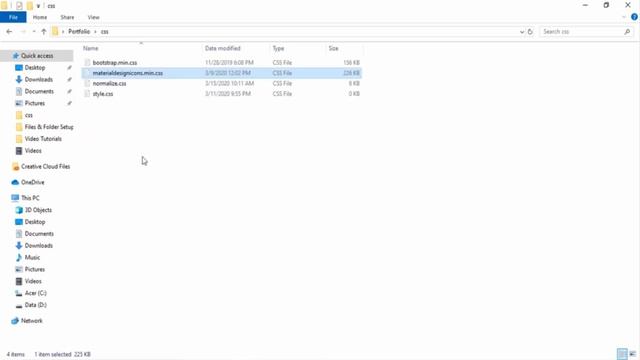
Task: Open 3D Objects folder
Action: tap(38, 210)
